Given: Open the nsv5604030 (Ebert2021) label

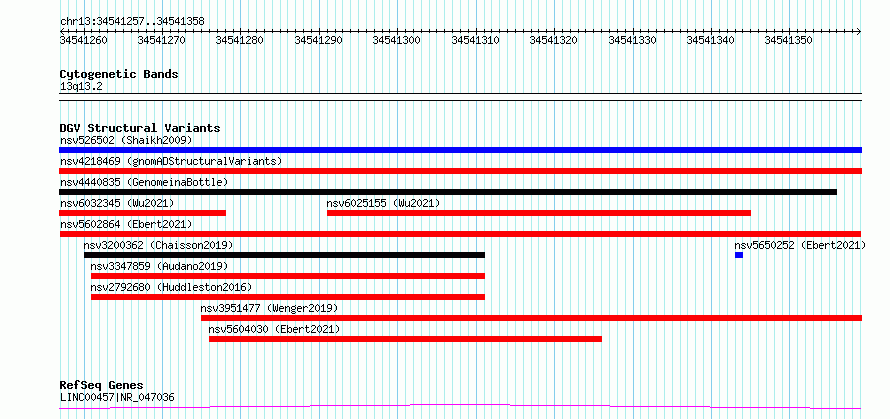Looking at the screenshot, I should click(x=275, y=329).
